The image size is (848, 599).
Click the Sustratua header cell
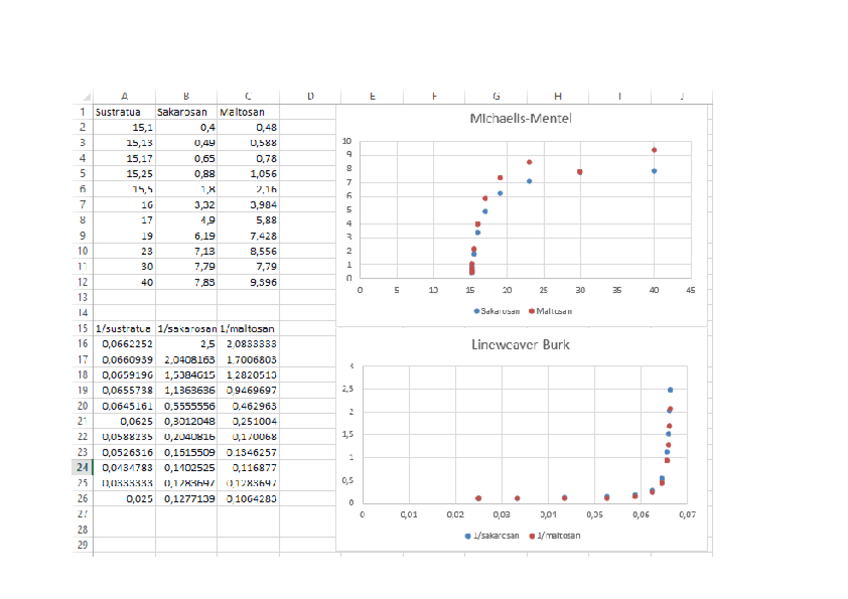click(x=123, y=112)
